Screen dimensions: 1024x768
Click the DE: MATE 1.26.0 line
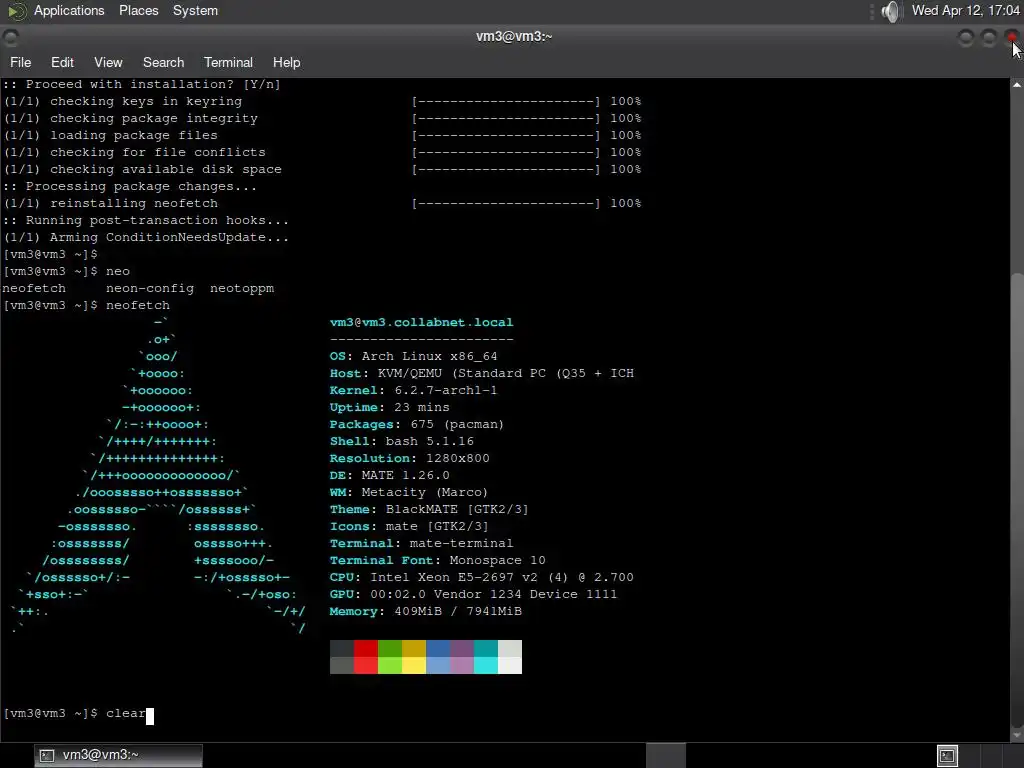pos(389,475)
